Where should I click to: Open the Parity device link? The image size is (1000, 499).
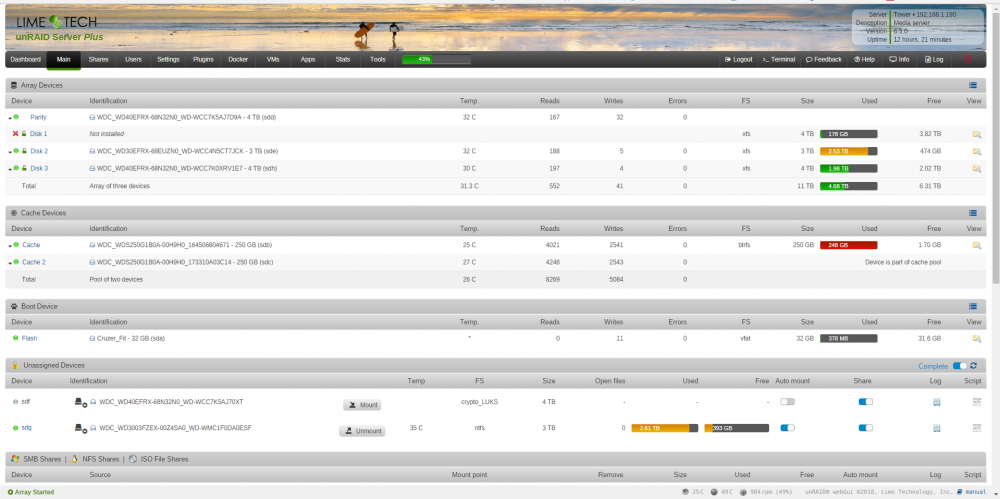(x=38, y=117)
